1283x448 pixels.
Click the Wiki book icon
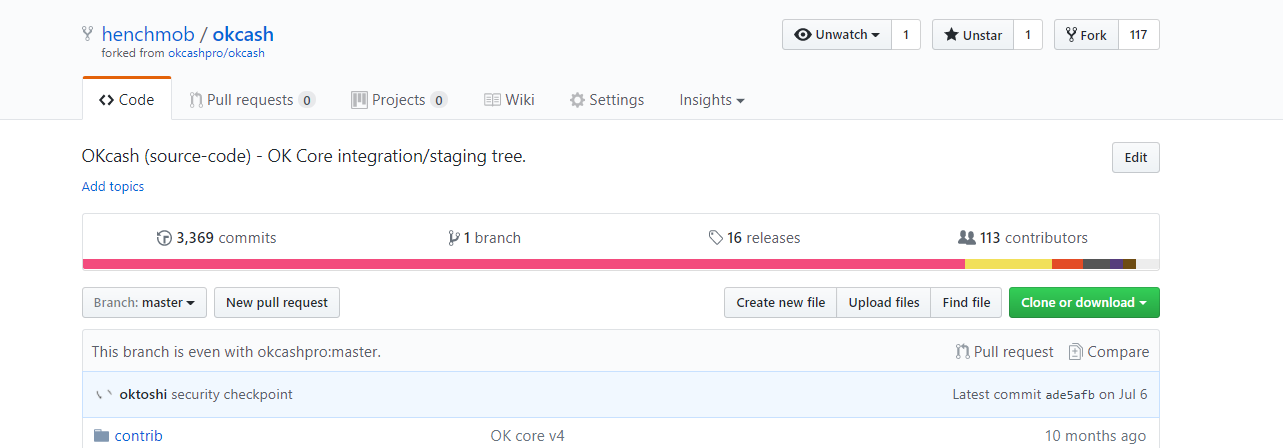(x=492, y=100)
